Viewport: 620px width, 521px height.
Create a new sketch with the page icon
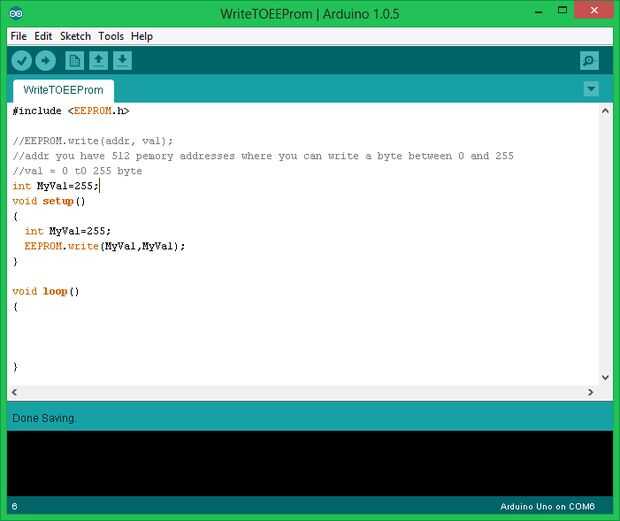click(x=74, y=61)
